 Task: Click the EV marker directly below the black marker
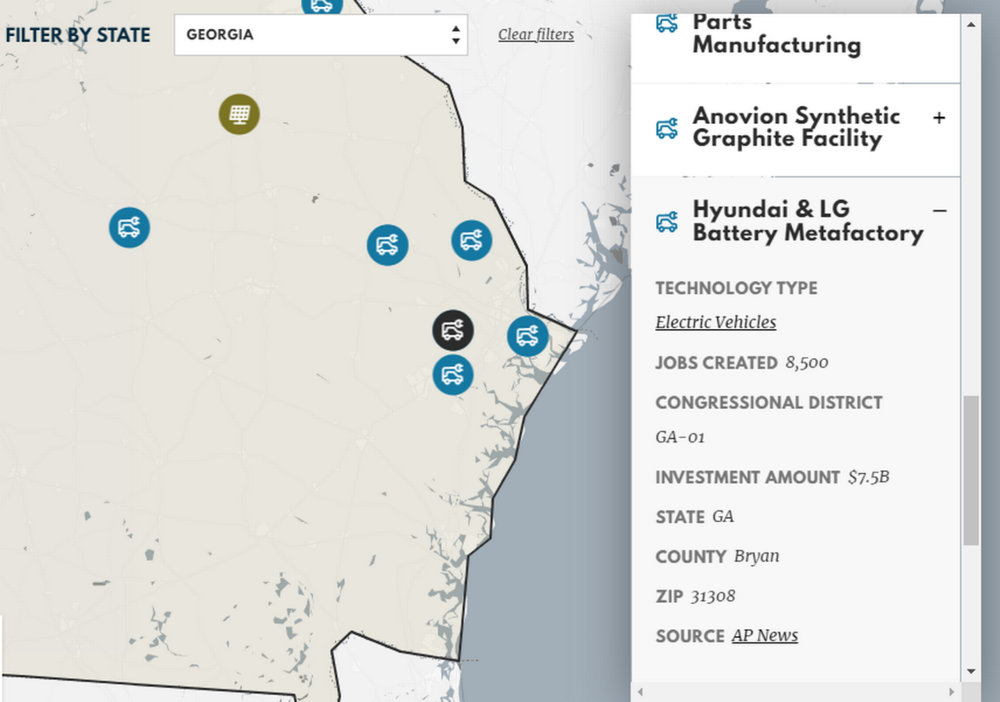pos(453,375)
